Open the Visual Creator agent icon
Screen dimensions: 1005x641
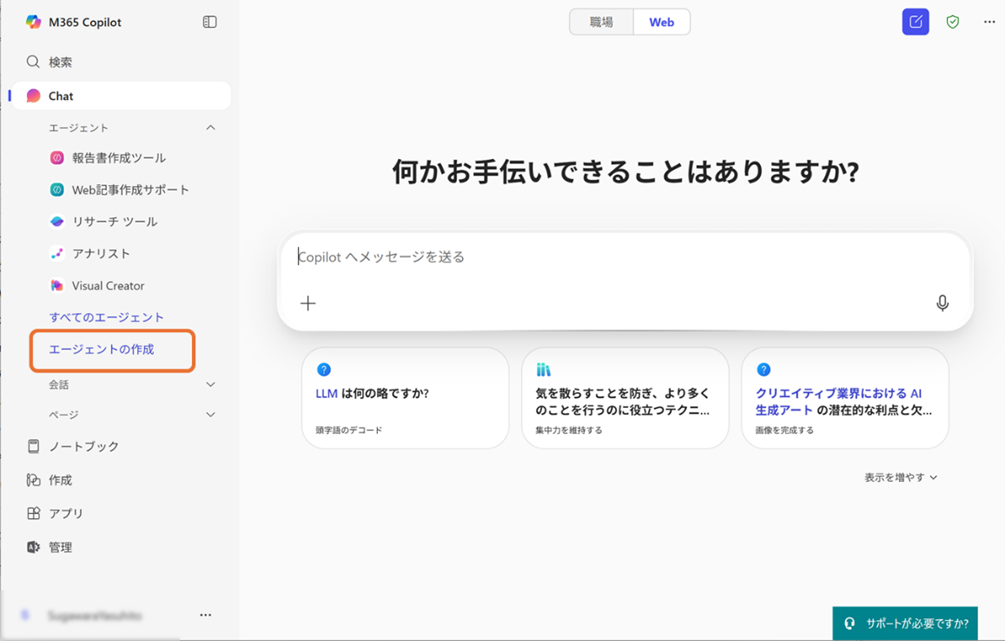pyautogui.click(x=57, y=285)
